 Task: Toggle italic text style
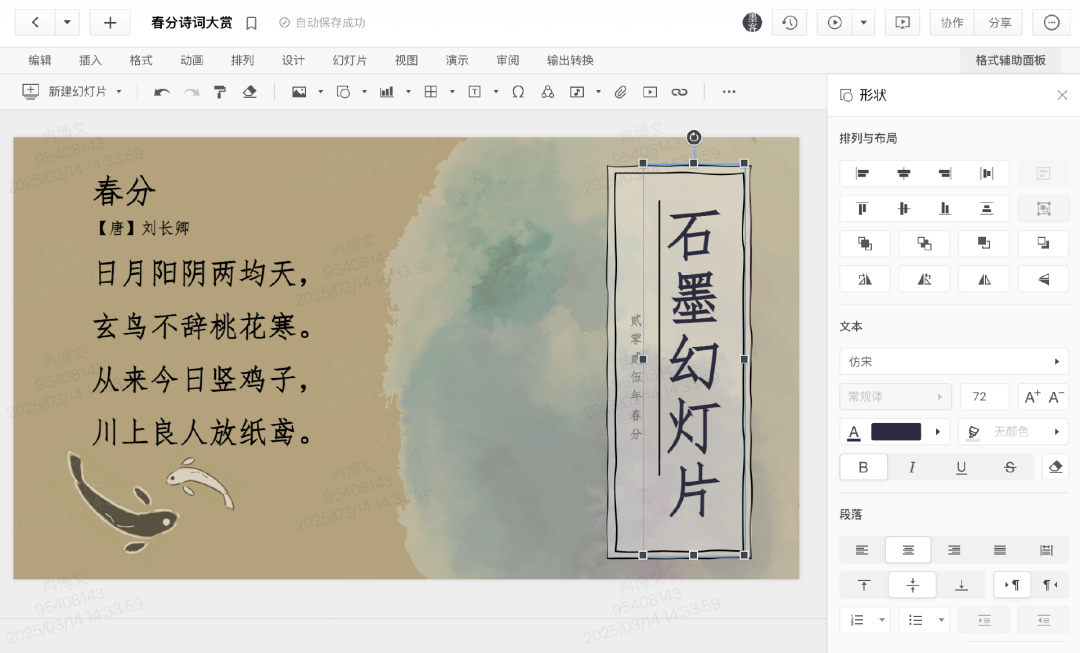click(912, 467)
